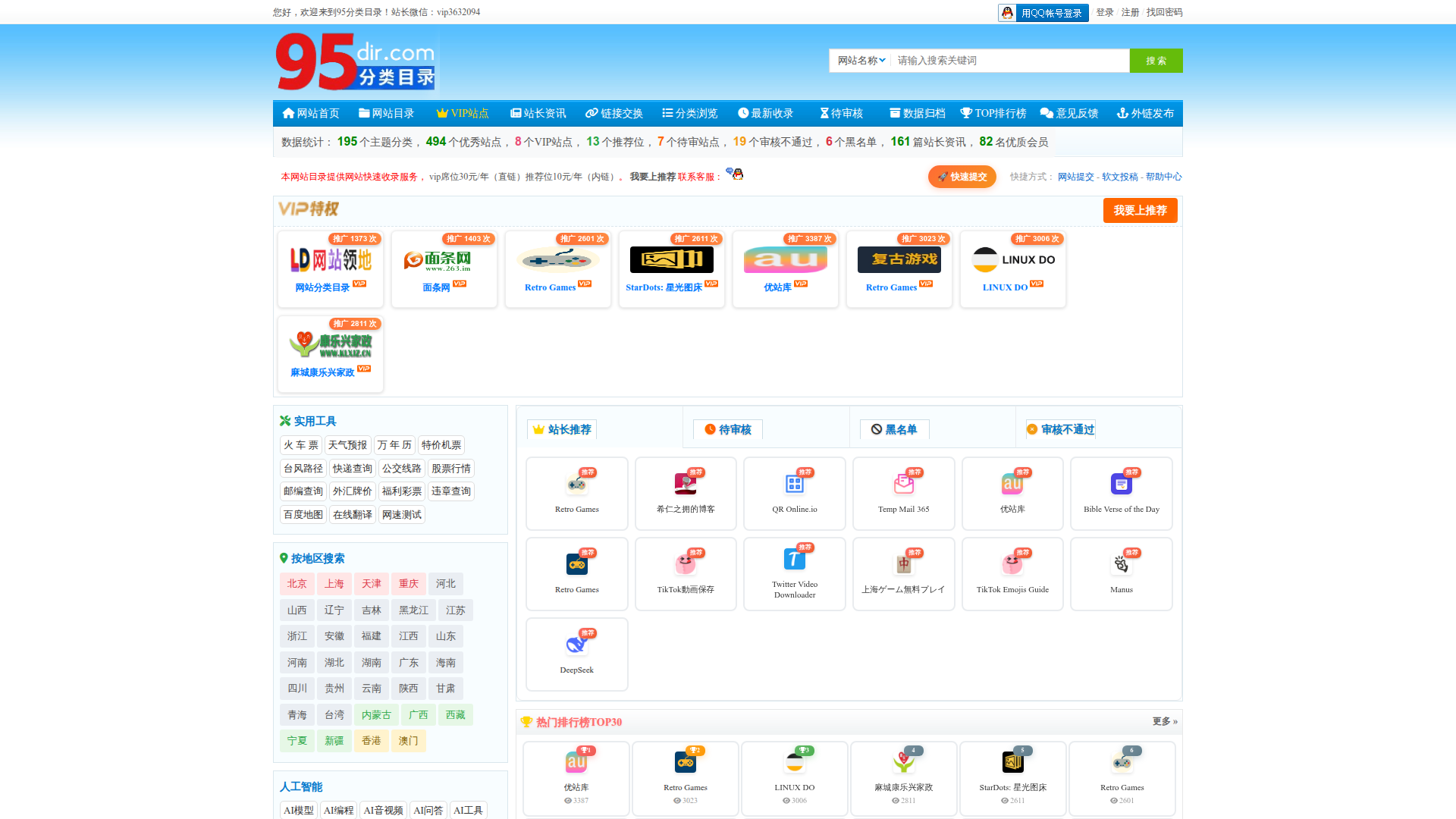Open the AI模型 category link

[x=299, y=810]
